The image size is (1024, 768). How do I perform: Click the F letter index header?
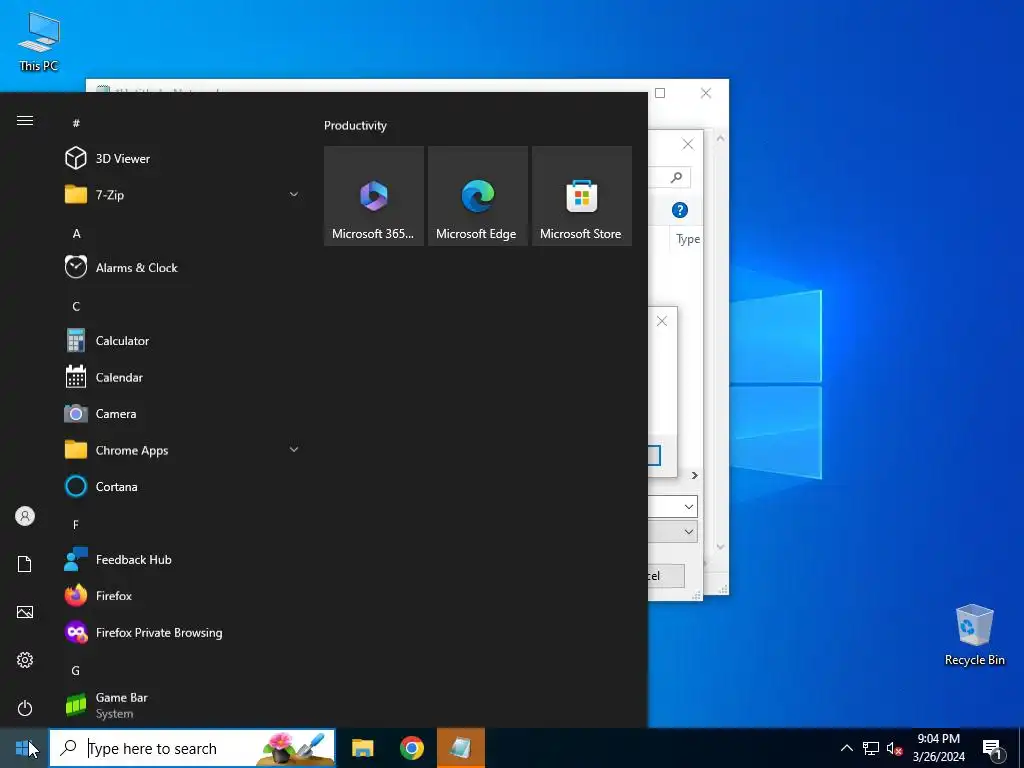coord(76,524)
